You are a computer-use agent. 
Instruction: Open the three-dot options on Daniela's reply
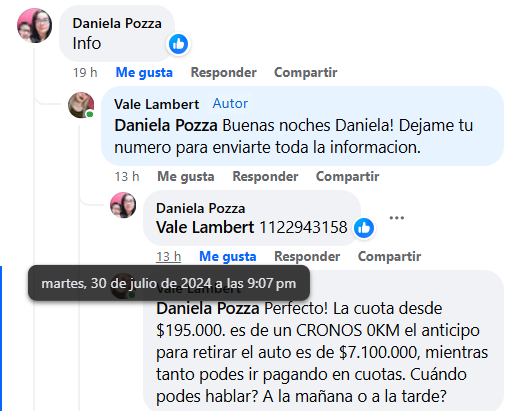pyautogui.click(x=397, y=218)
